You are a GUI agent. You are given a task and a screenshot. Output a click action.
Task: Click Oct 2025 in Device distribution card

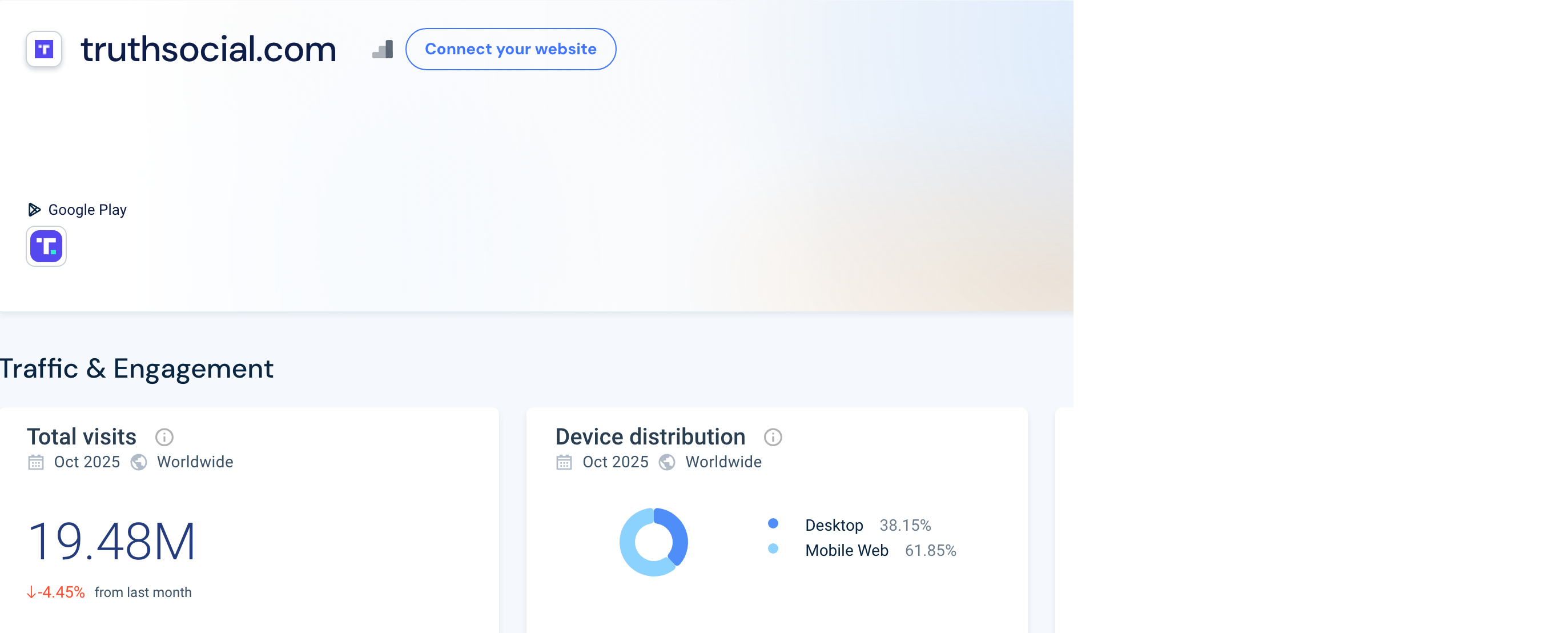[x=616, y=462]
